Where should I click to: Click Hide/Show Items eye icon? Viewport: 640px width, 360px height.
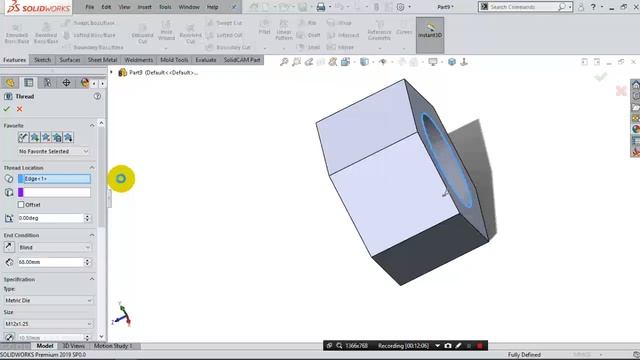pos(383,62)
